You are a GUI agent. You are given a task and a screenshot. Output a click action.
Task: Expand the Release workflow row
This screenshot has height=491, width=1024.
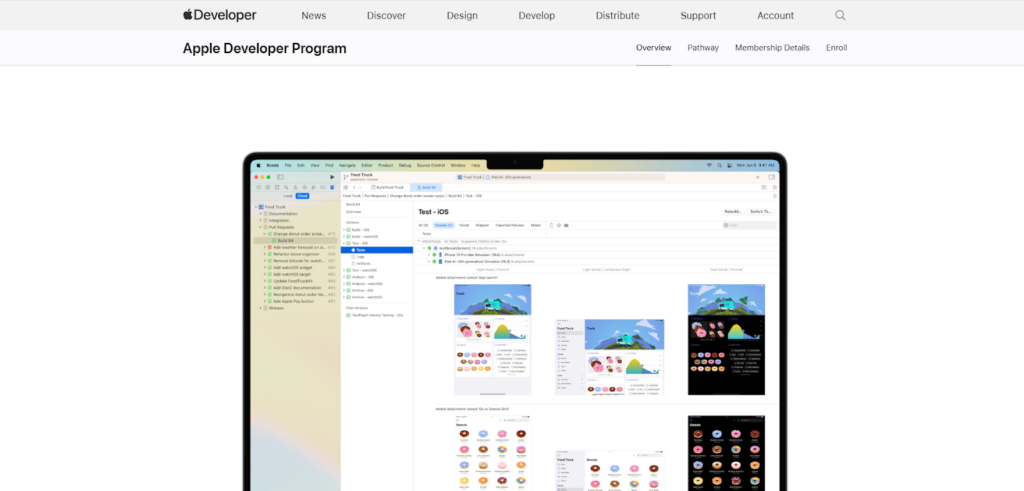click(261, 308)
